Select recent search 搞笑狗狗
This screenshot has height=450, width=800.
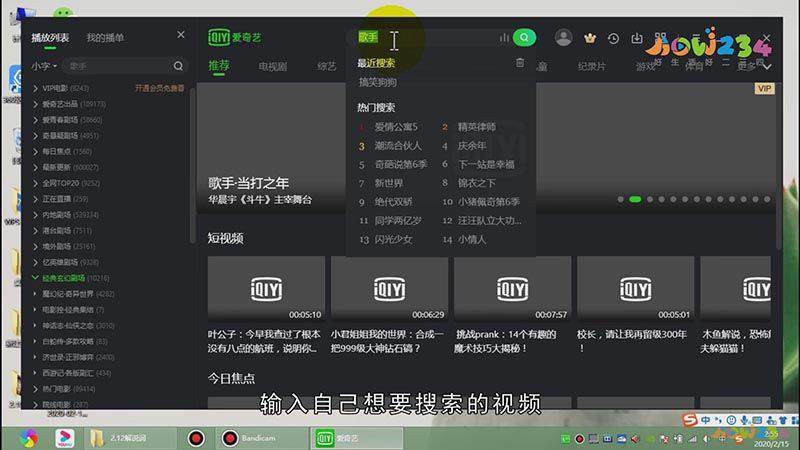pyautogui.click(x=378, y=82)
